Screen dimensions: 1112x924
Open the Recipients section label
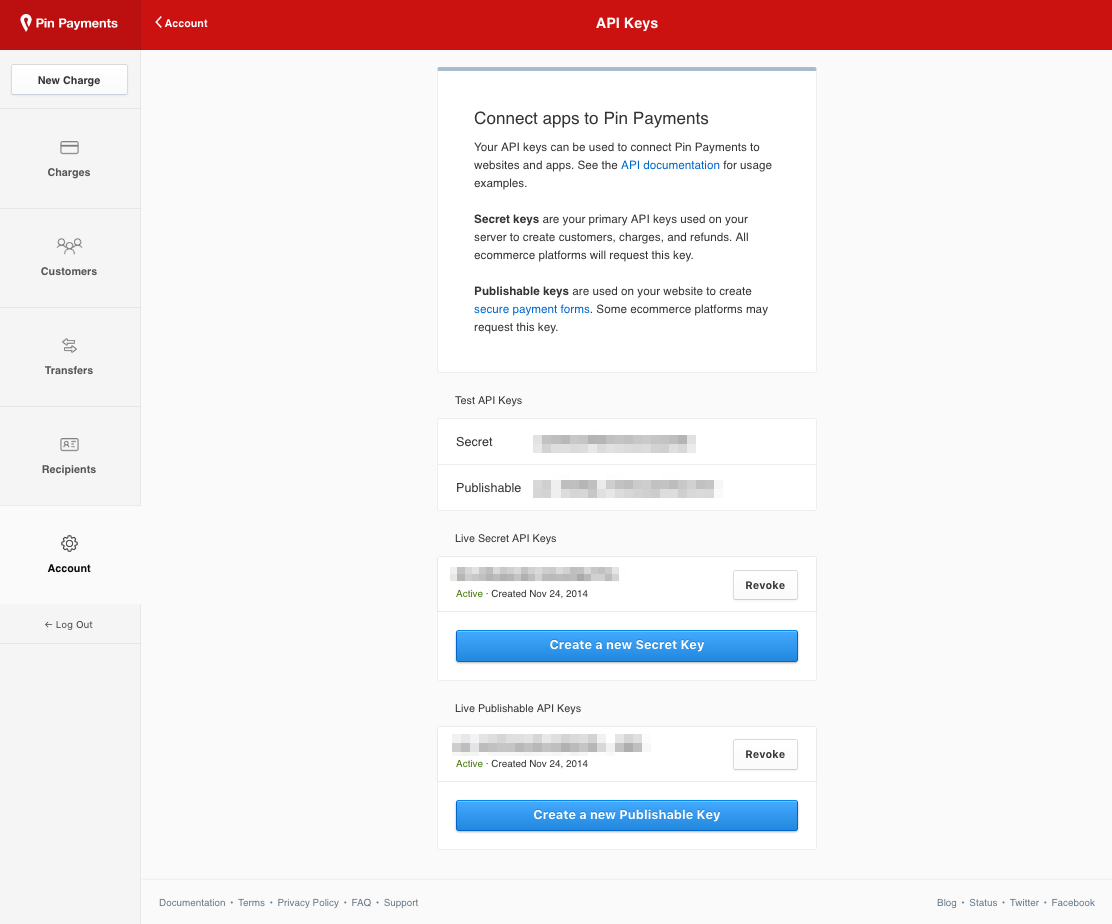(x=69, y=469)
